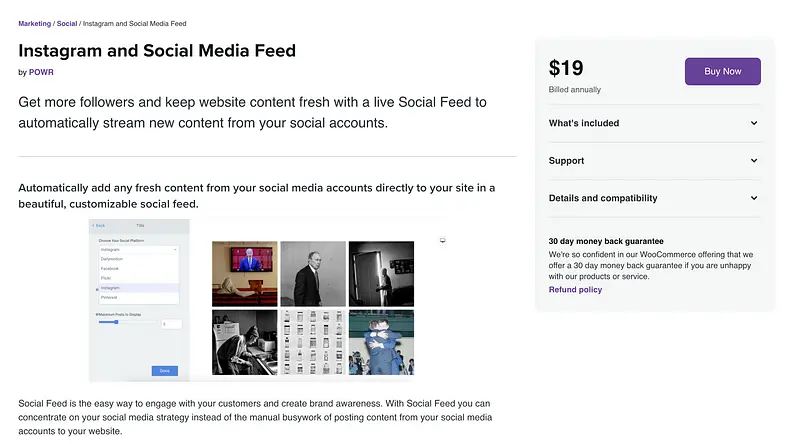Expand the Support section chevron
Image resolution: width=799 pixels, height=444 pixels.
tap(754, 161)
